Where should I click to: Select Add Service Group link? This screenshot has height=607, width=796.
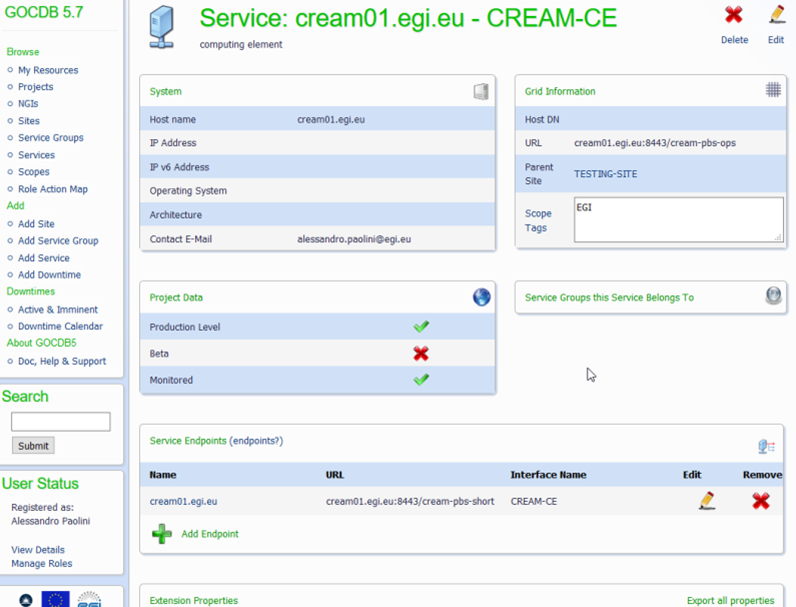[x=58, y=241]
